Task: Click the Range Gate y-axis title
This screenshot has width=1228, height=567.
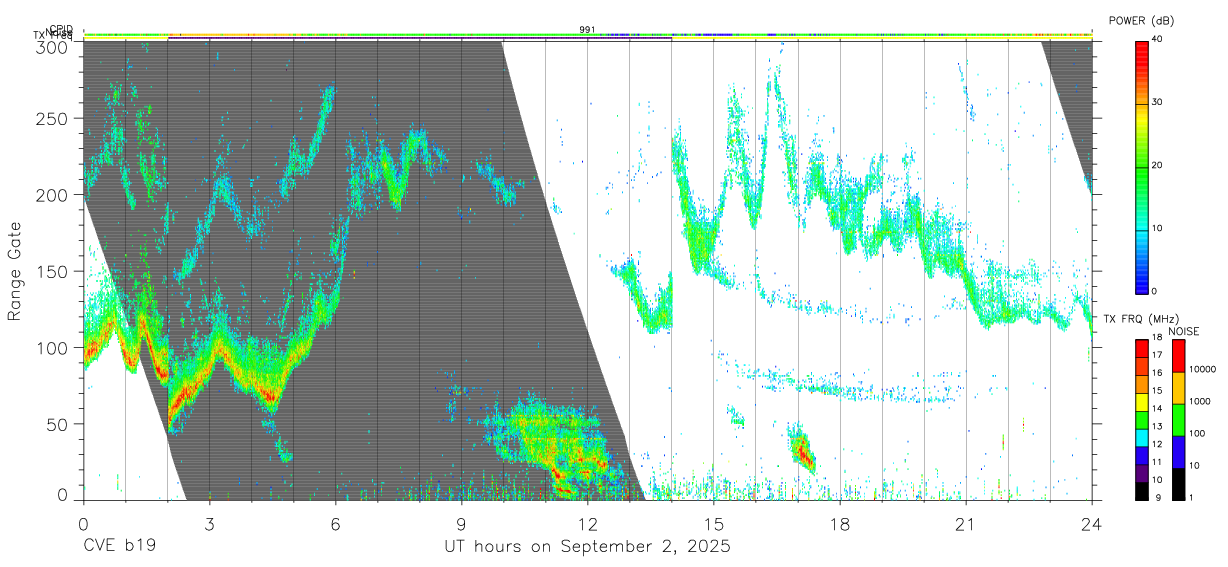Action: [x=15, y=271]
